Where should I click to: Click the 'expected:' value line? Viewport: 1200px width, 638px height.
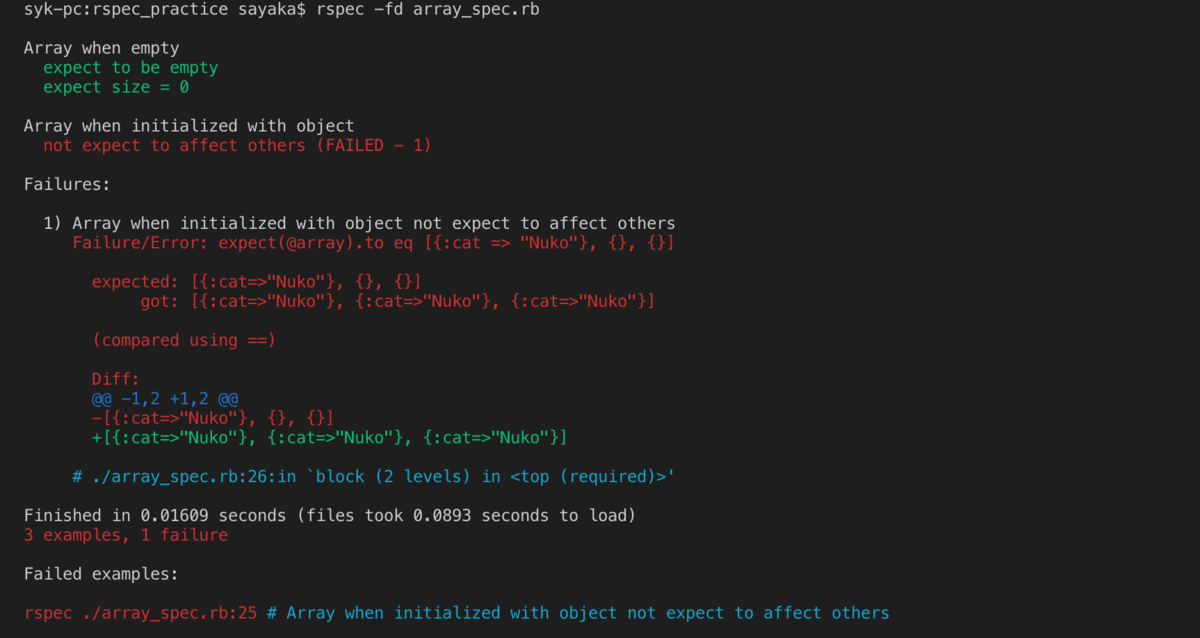click(256, 282)
